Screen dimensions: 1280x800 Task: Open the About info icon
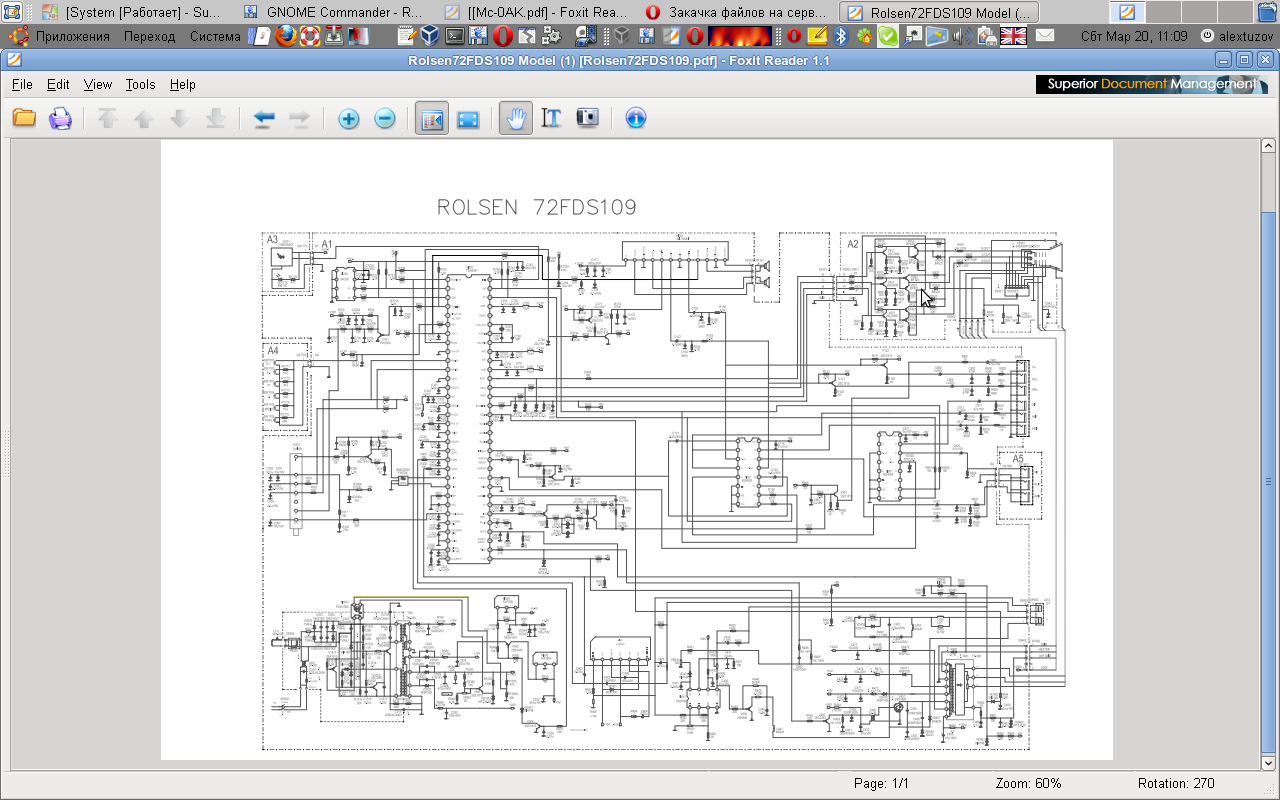[x=636, y=118]
